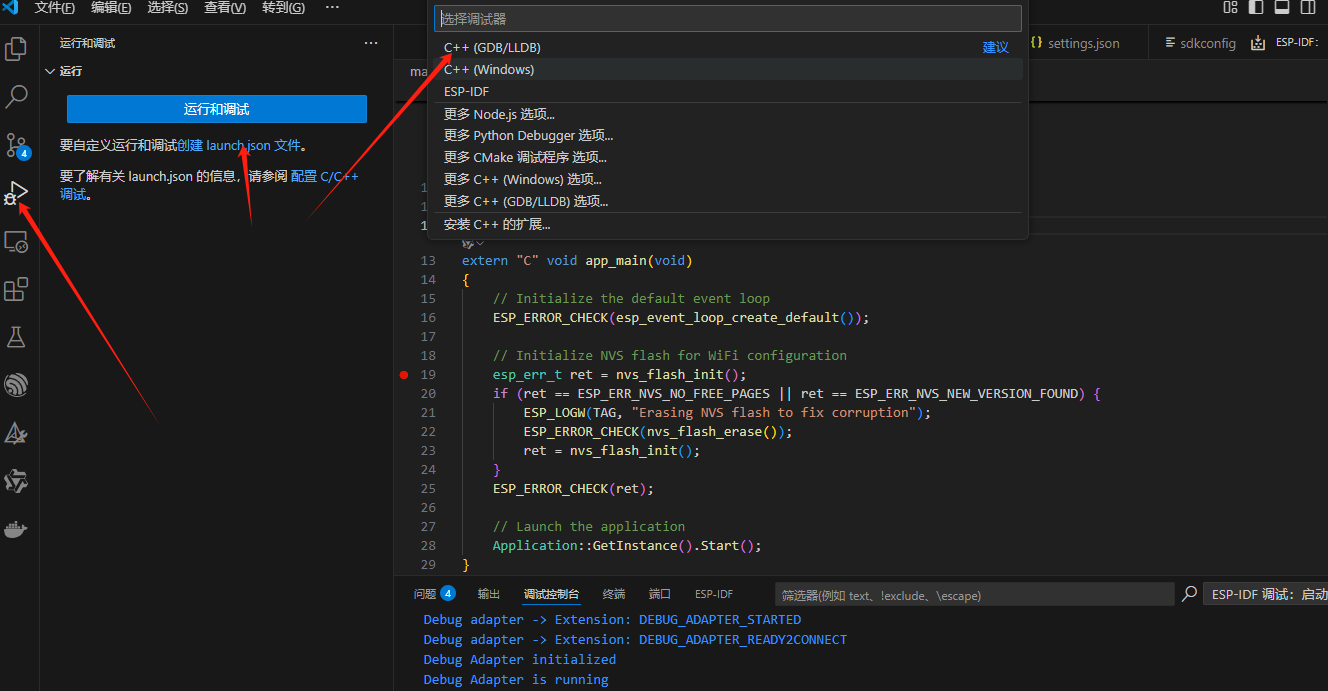Image resolution: width=1328 pixels, height=691 pixels.
Task: Click the search icon beside the filter box
Action: 1189,594
